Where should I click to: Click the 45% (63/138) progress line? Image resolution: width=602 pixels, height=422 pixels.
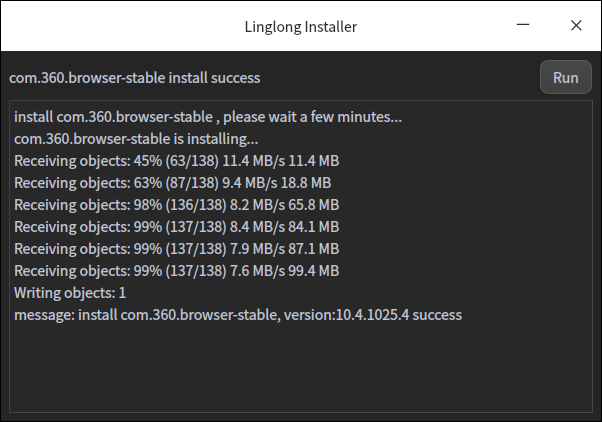pos(176,161)
